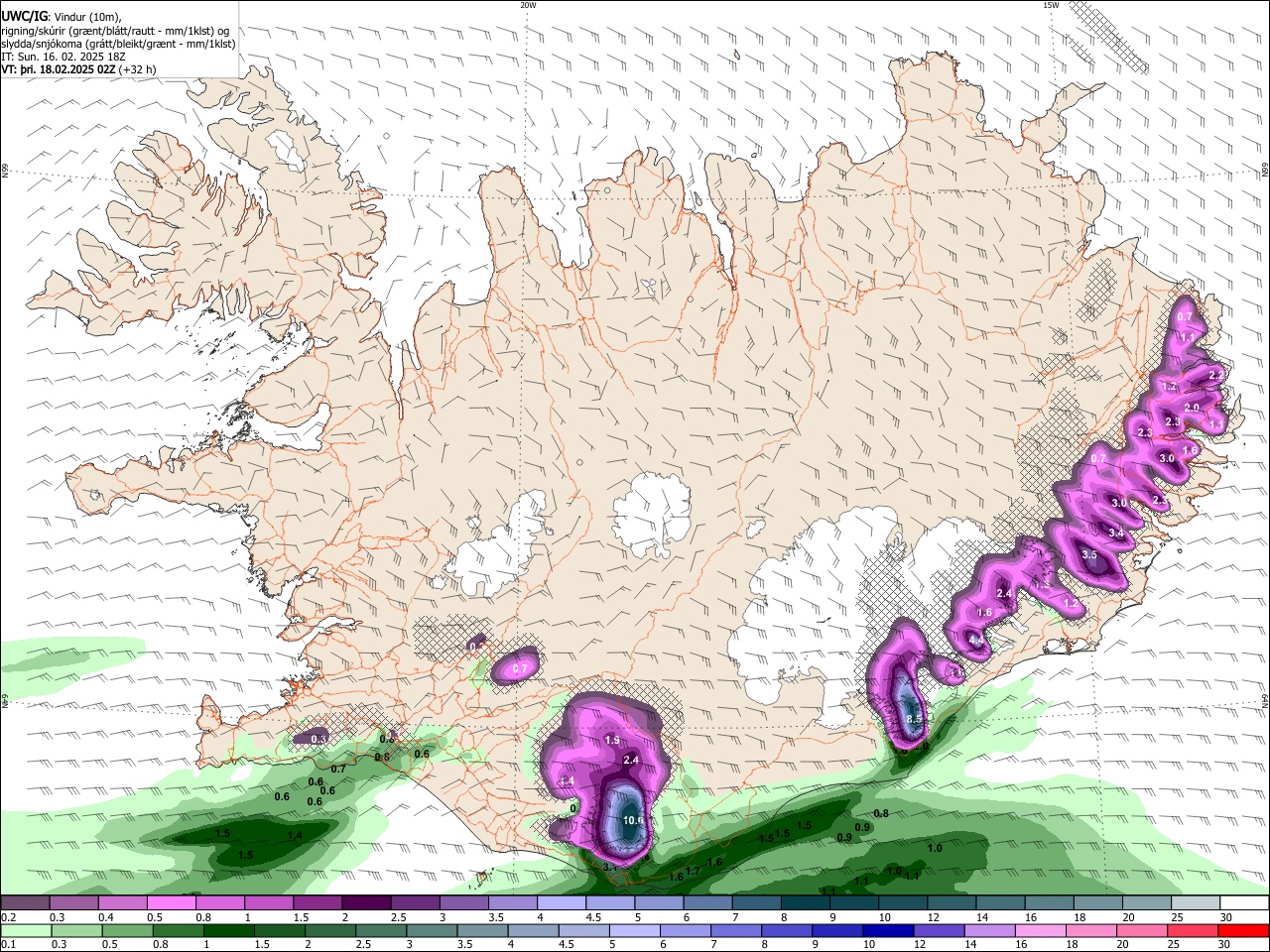Screen dimensions: 1270x952
Task: Click the 15W longitude label
Action: pyautogui.click(x=1051, y=5)
